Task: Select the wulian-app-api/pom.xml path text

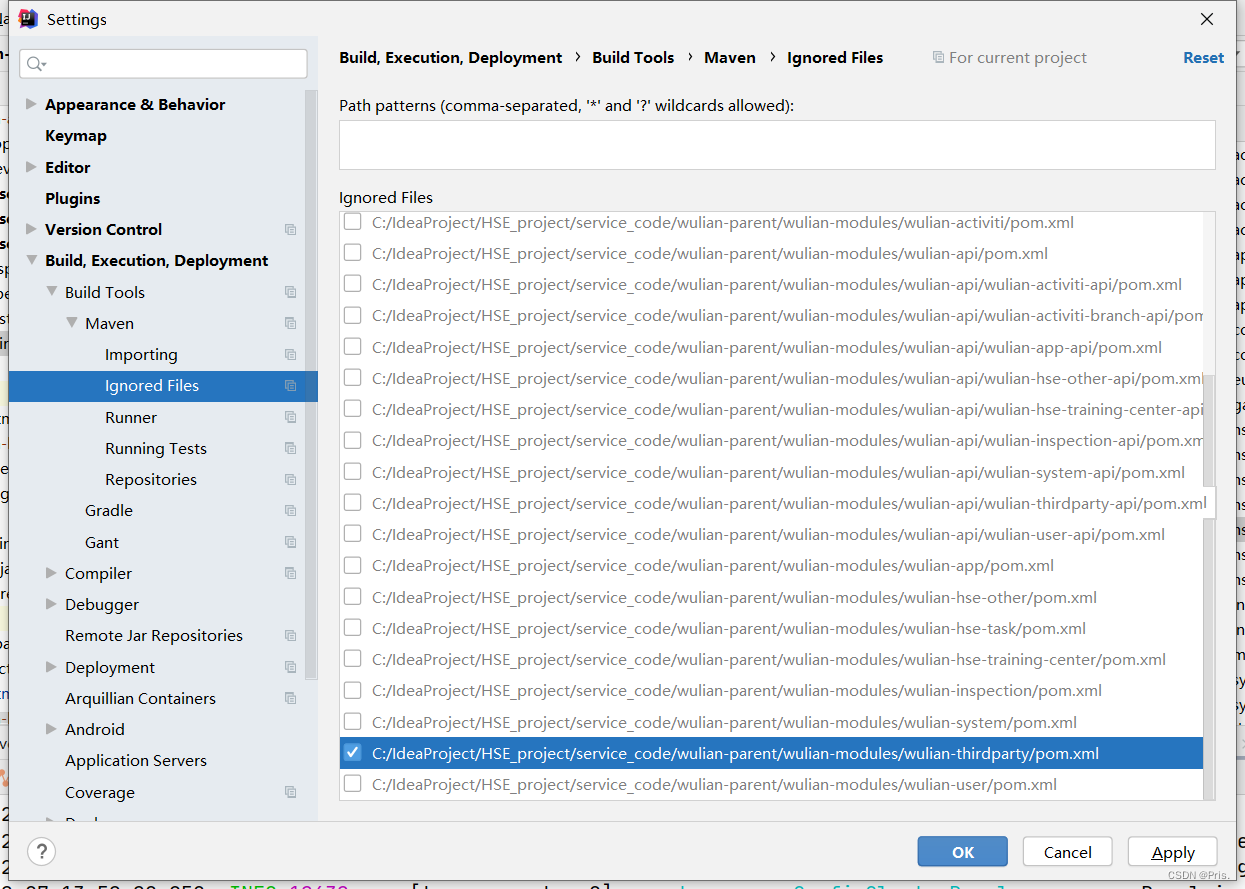Action: [x=767, y=347]
